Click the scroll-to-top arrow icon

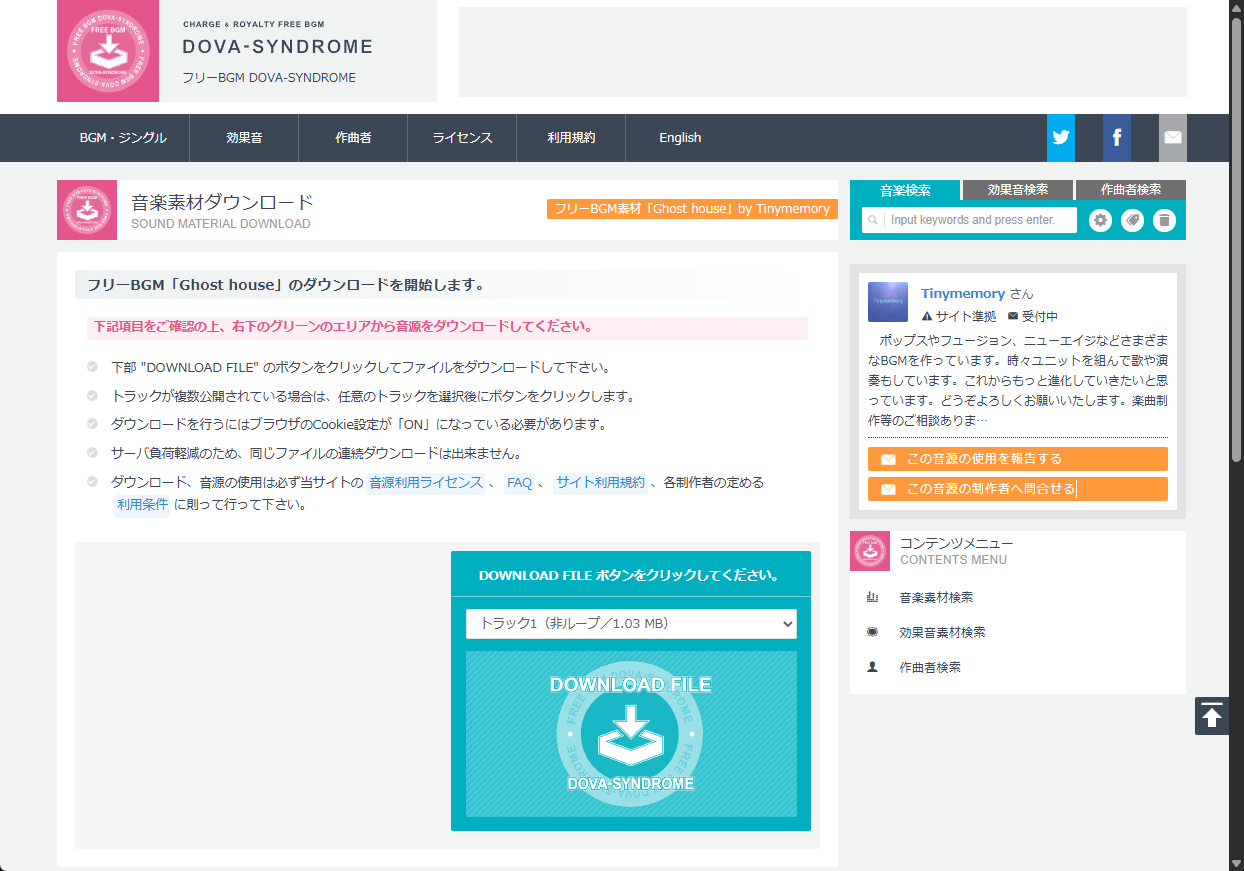click(1211, 716)
